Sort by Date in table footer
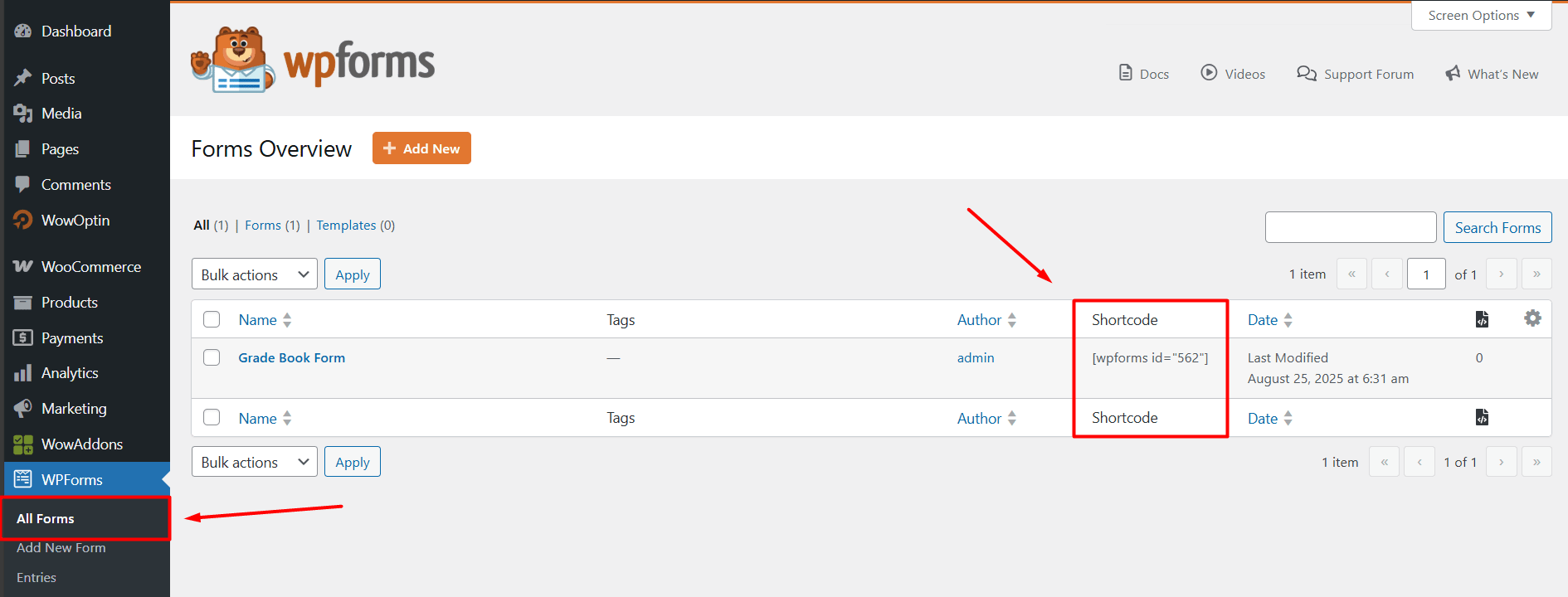1568x597 pixels. pyautogui.click(x=1270, y=418)
